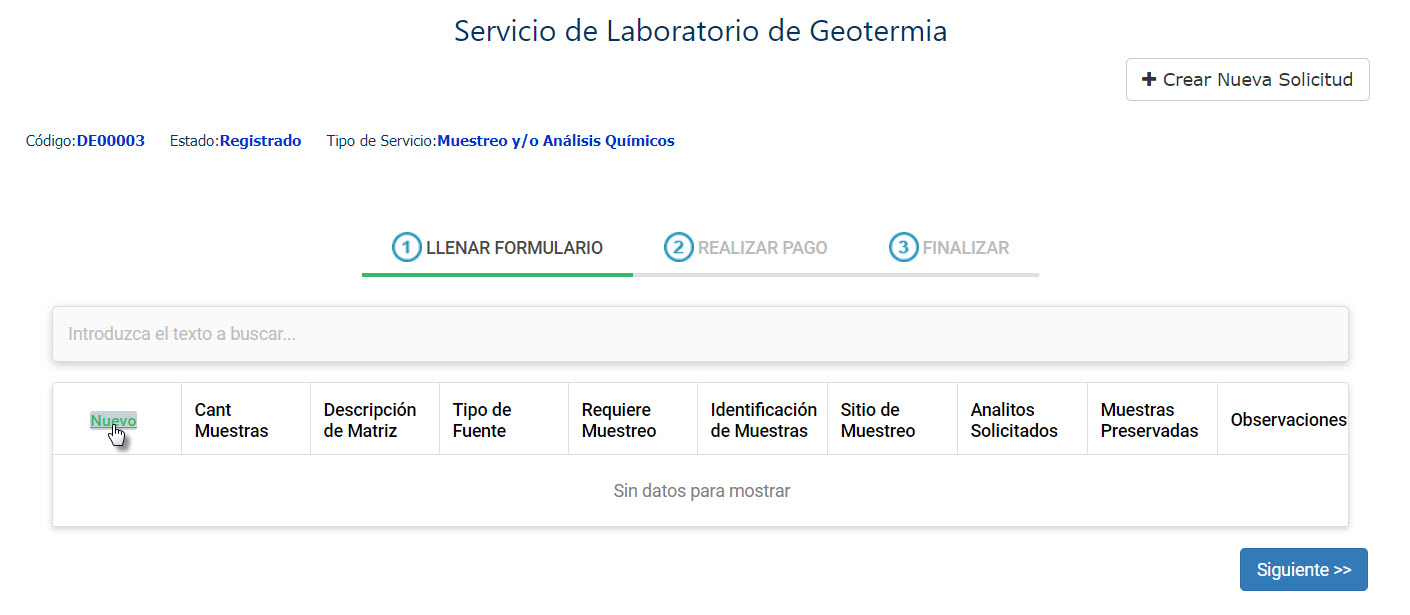Click the Requiere Muestreo column header

click(x=618, y=421)
